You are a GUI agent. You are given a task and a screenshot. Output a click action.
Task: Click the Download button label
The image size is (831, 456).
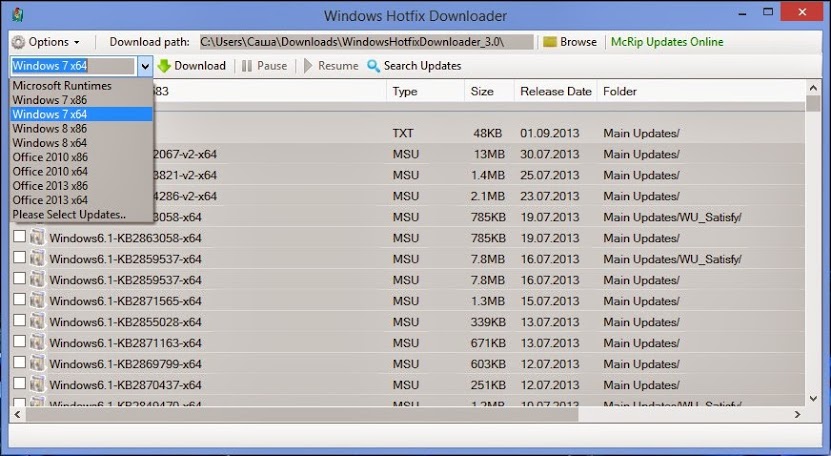(200, 66)
